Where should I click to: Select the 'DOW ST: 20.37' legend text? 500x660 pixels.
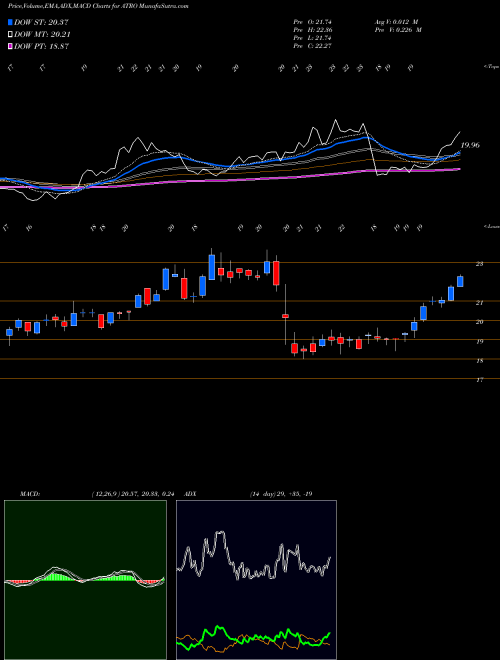coord(41,22)
